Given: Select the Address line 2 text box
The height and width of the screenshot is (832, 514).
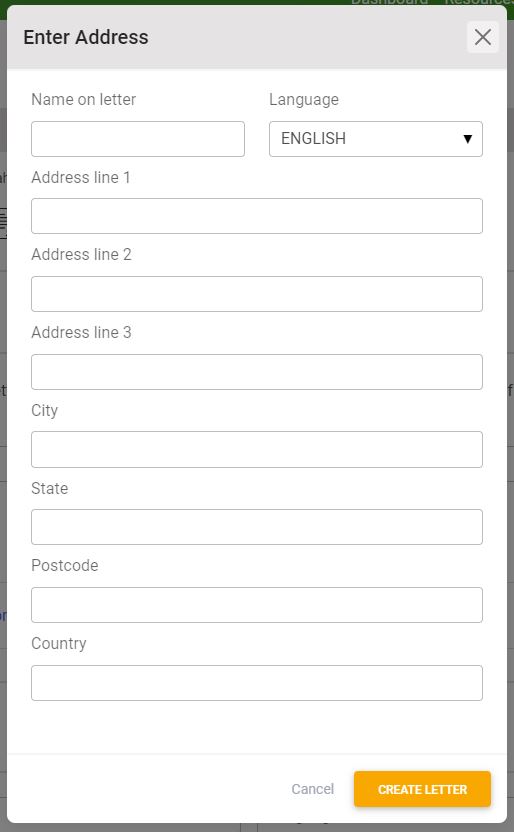Looking at the screenshot, I should tap(257, 294).
